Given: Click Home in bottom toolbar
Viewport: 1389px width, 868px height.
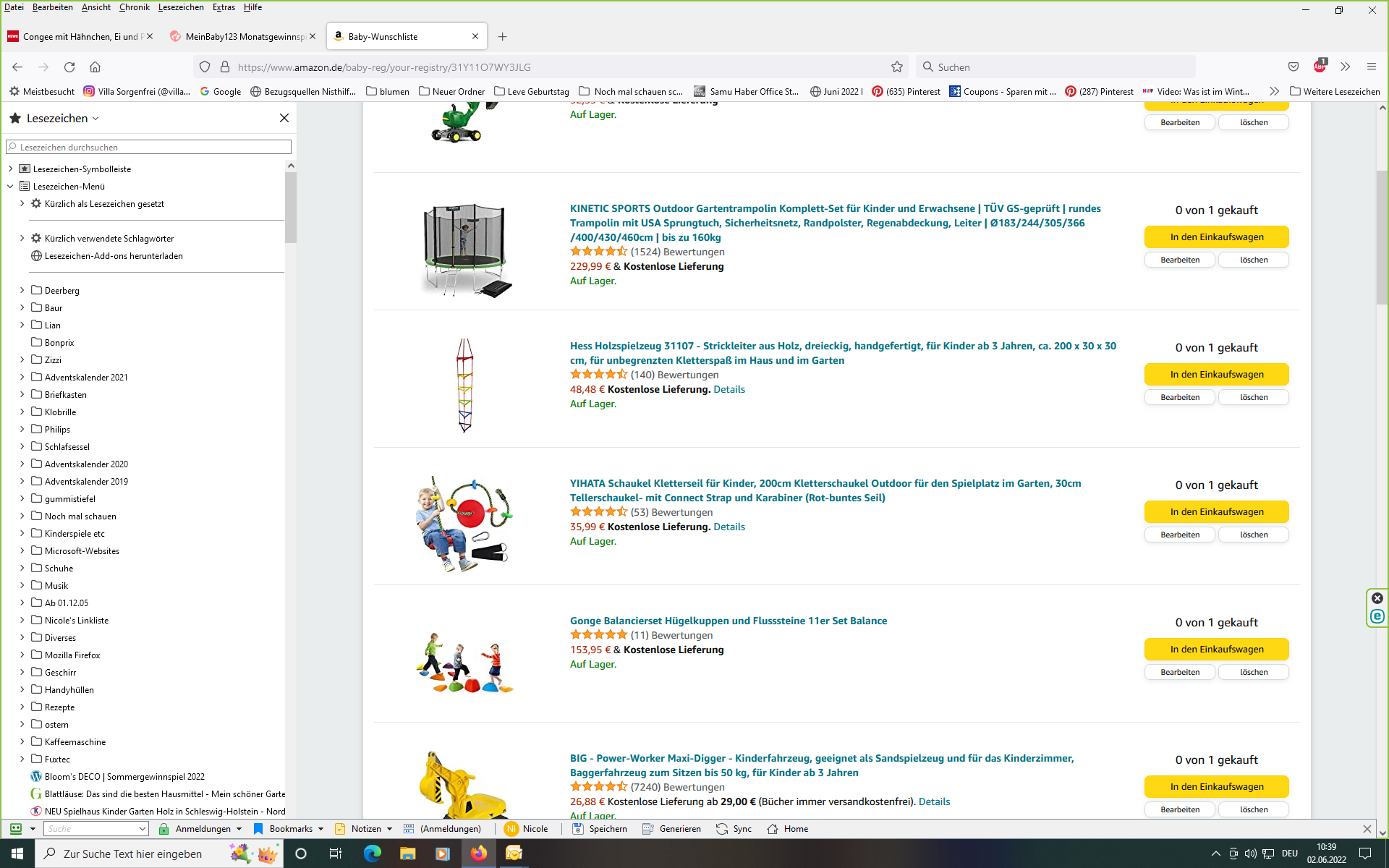Looking at the screenshot, I should pyautogui.click(x=788, y=829).
